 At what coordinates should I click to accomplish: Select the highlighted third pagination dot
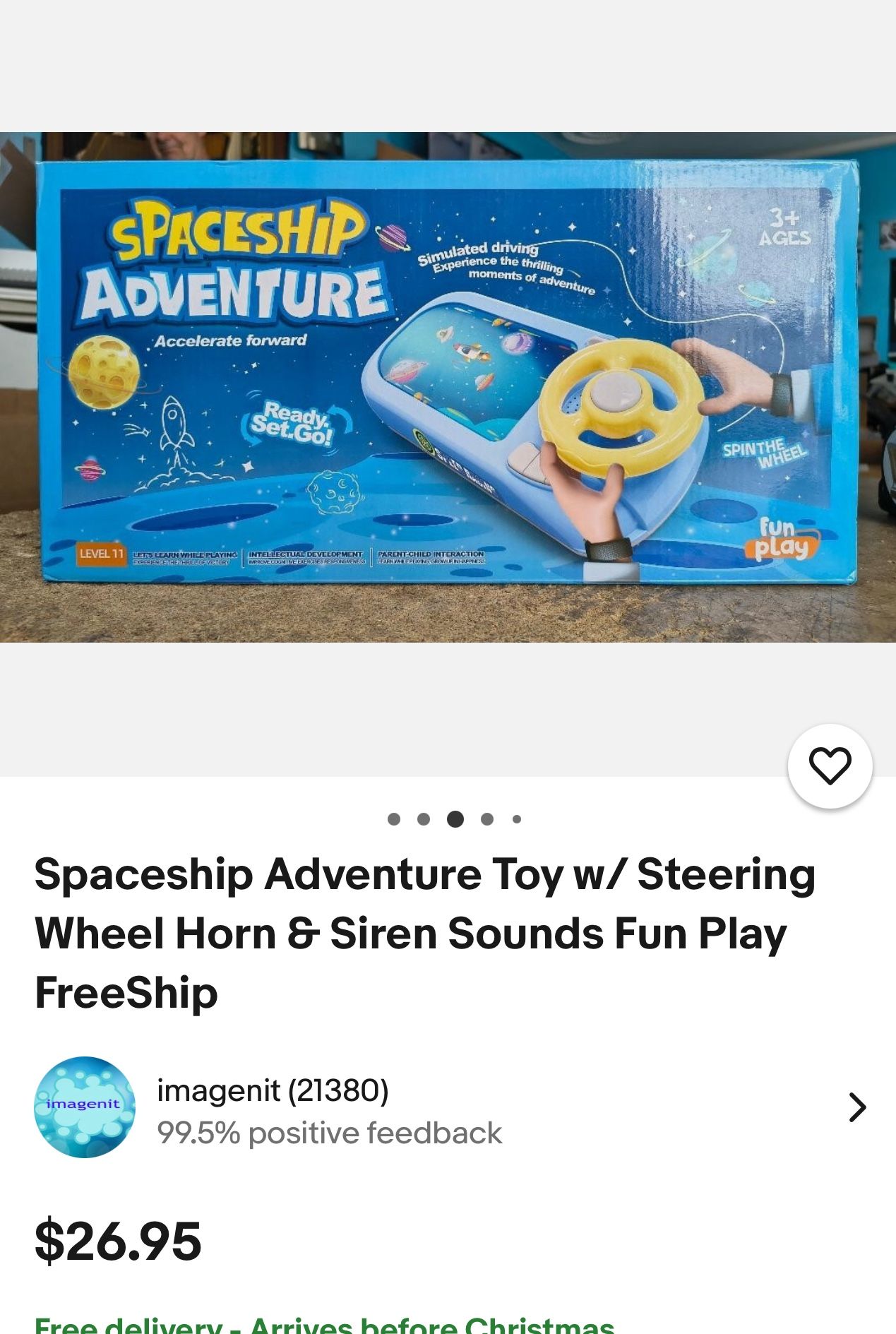455,819
